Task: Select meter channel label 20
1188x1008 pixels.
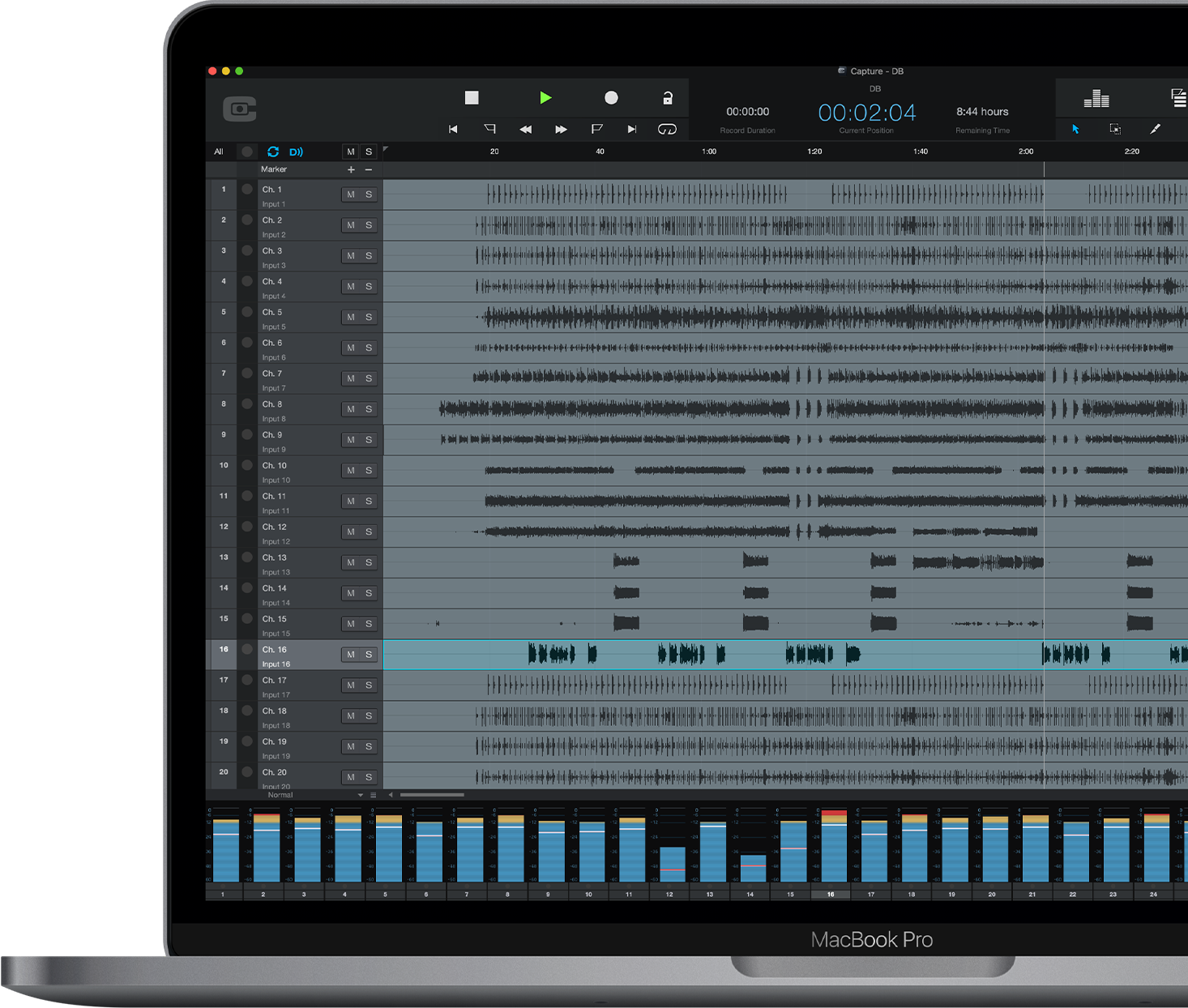Action: 992,895
